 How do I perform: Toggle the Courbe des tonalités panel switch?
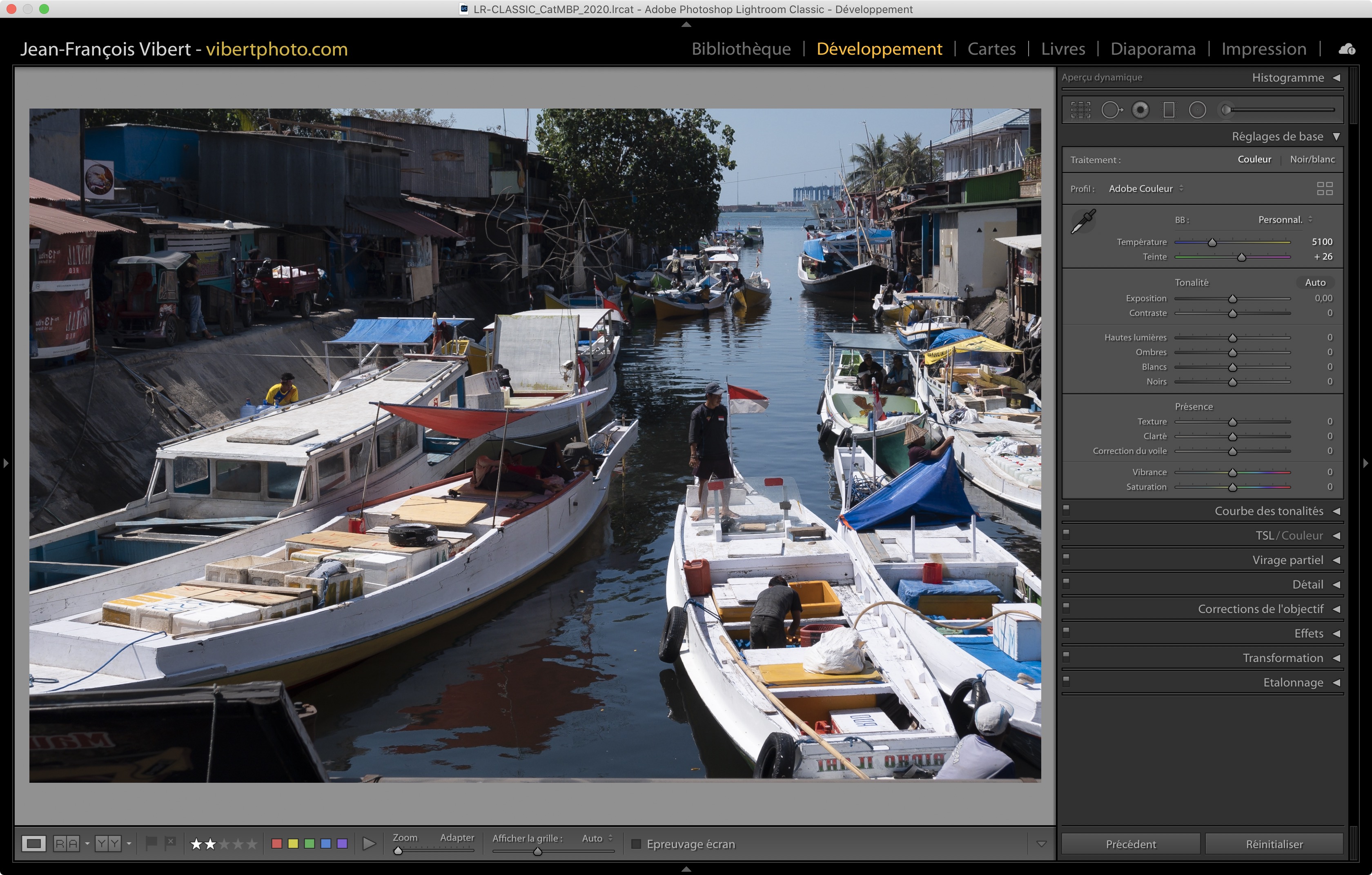click(1066, 509)
